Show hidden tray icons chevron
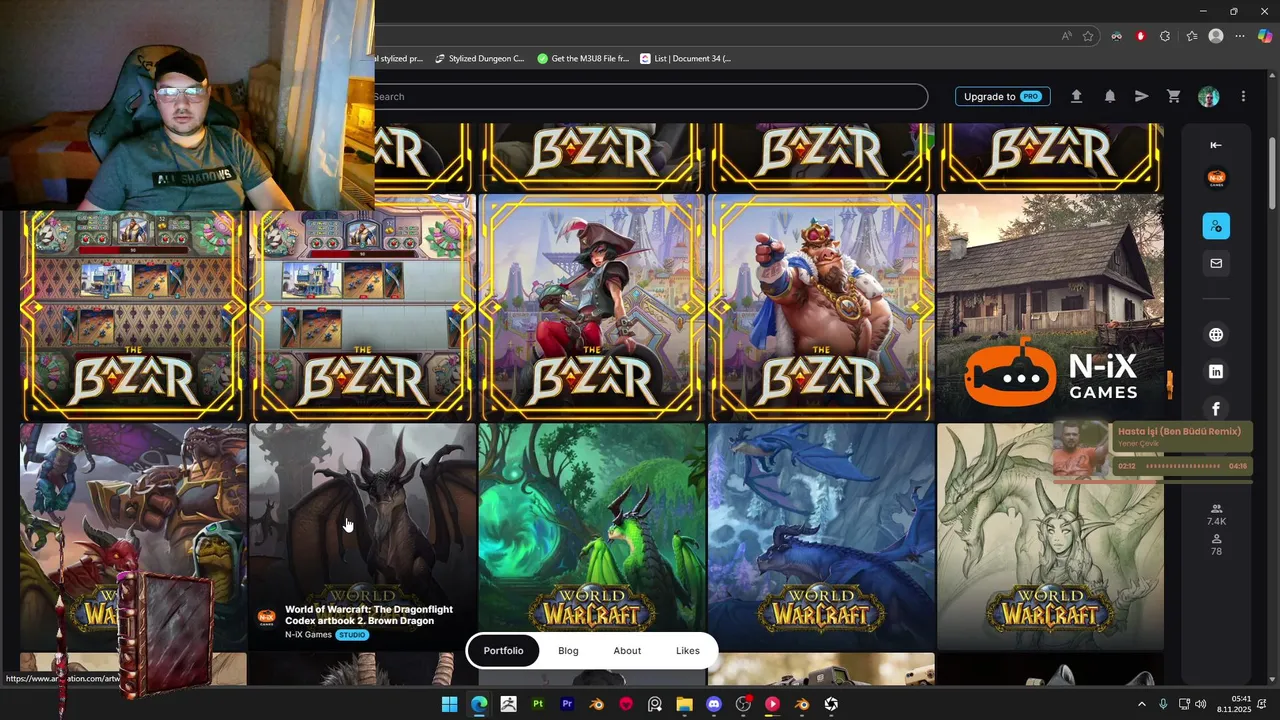1280x720 pixels. 1141,704
